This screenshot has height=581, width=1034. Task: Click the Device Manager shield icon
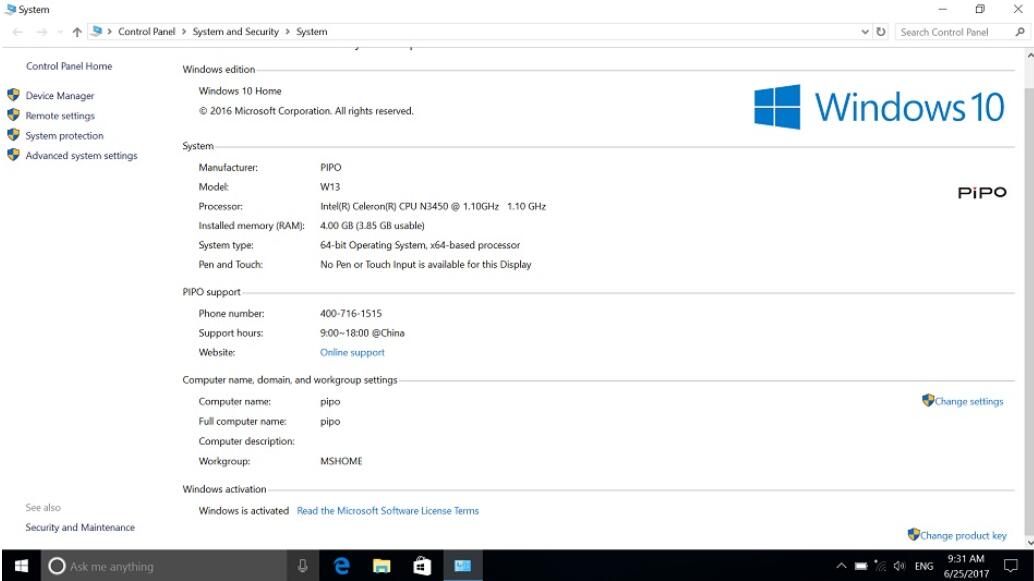pos(13,95)
